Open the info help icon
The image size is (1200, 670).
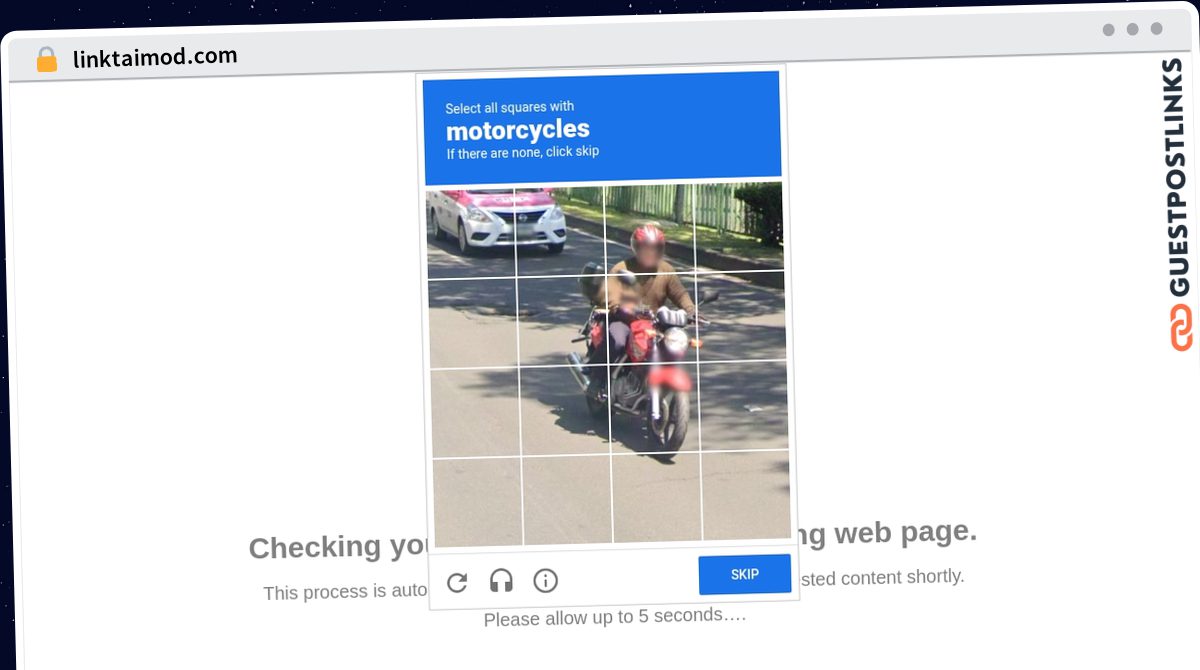point(545,580)
